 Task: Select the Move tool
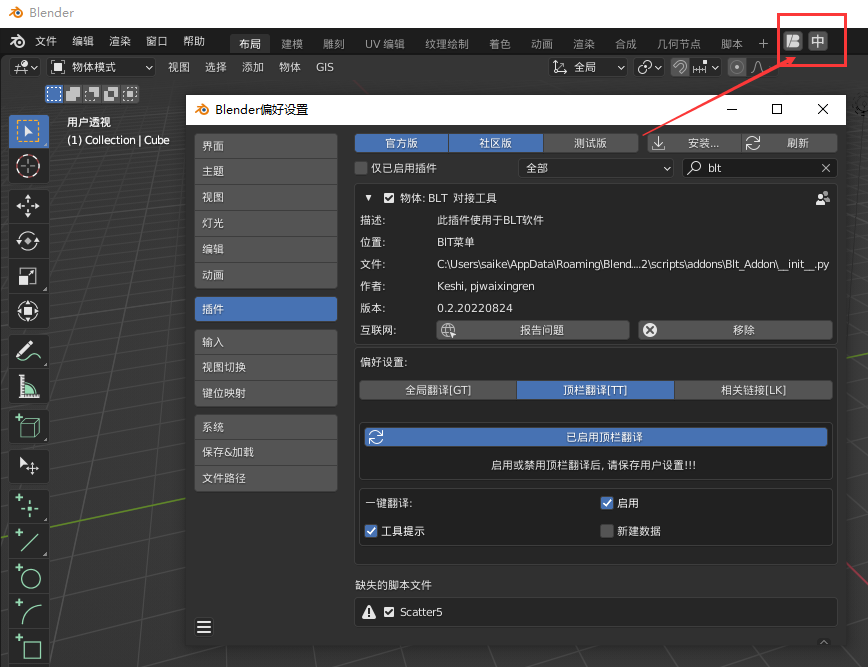pyautogui.click(x=28, y=205)
